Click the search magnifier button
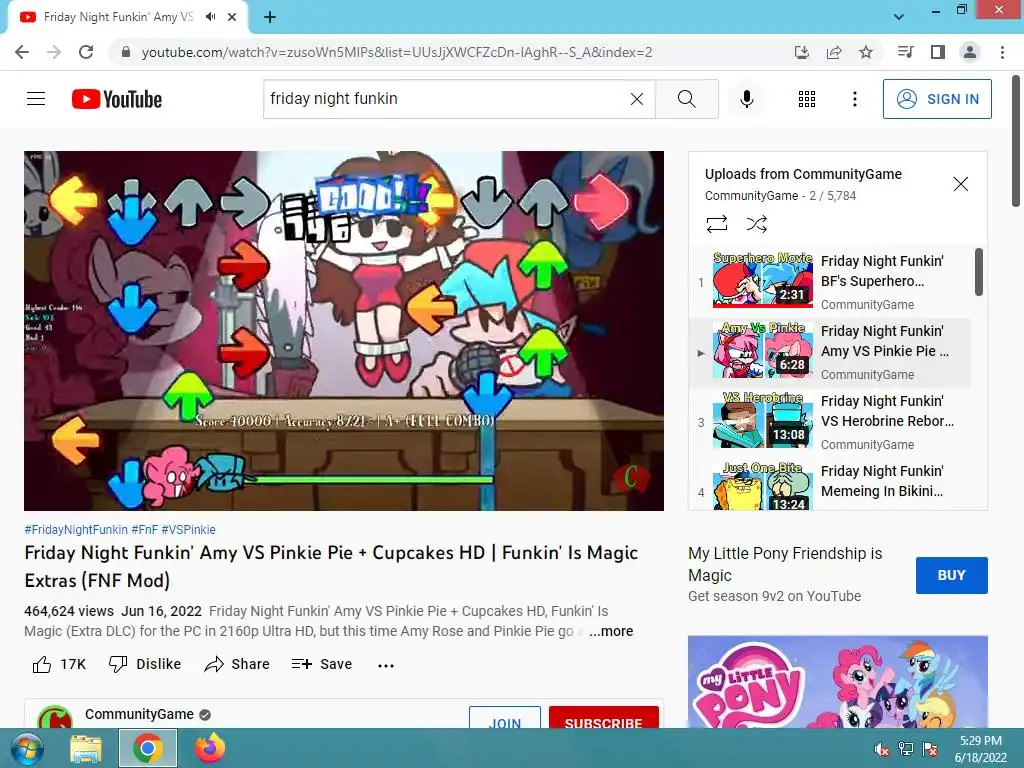This screenshot has width=1024, height=768. [x=686, y=99]
